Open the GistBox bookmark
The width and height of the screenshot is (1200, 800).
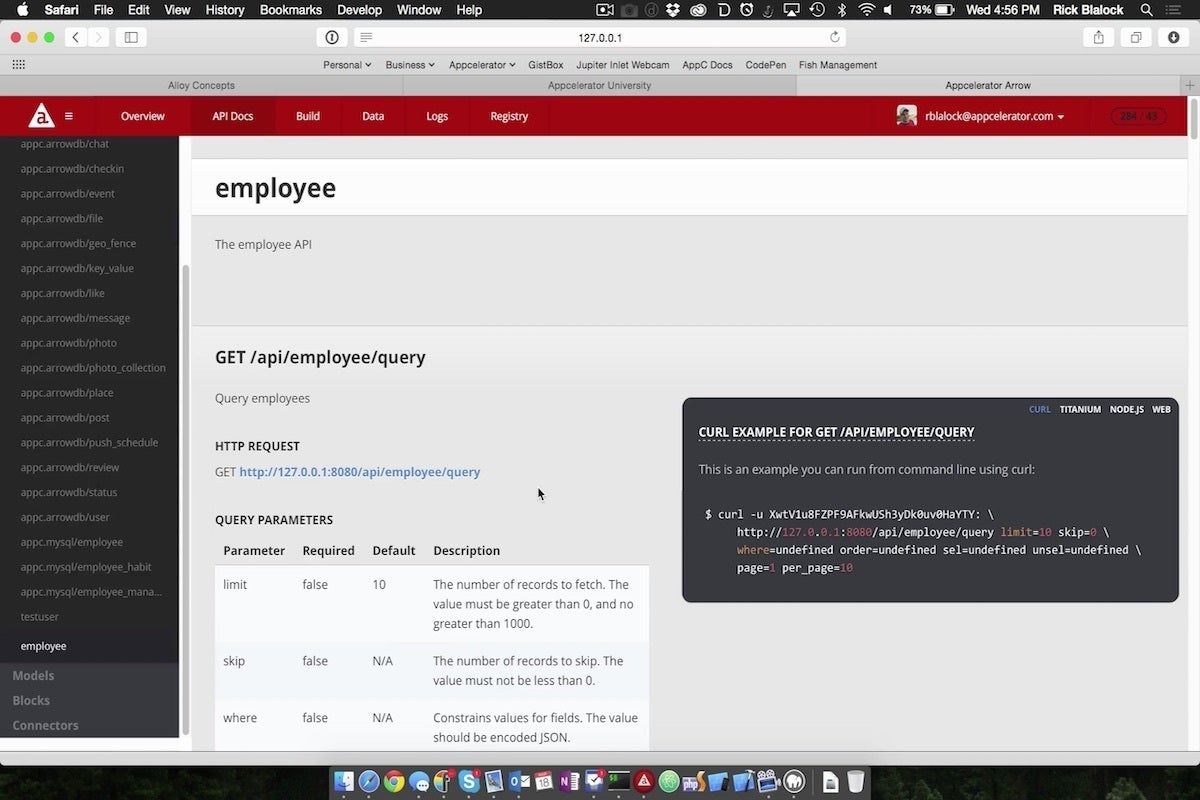pos(546,65)
